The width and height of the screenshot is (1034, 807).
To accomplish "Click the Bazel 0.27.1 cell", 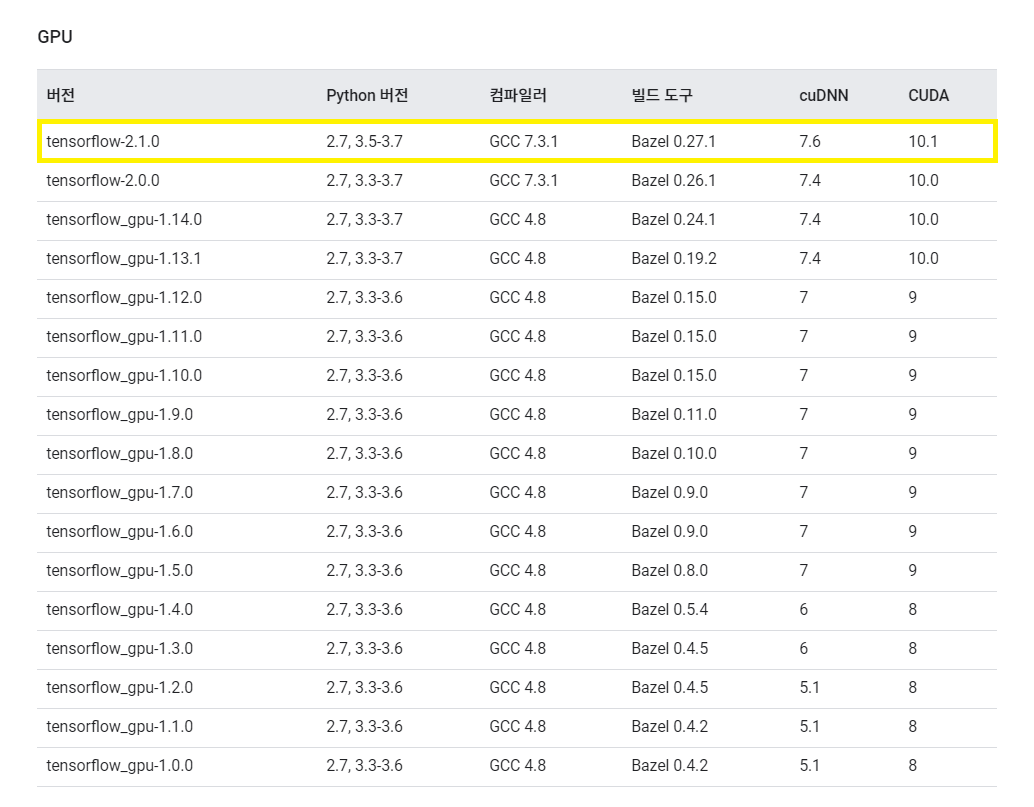I will click(x=673, y=141).
